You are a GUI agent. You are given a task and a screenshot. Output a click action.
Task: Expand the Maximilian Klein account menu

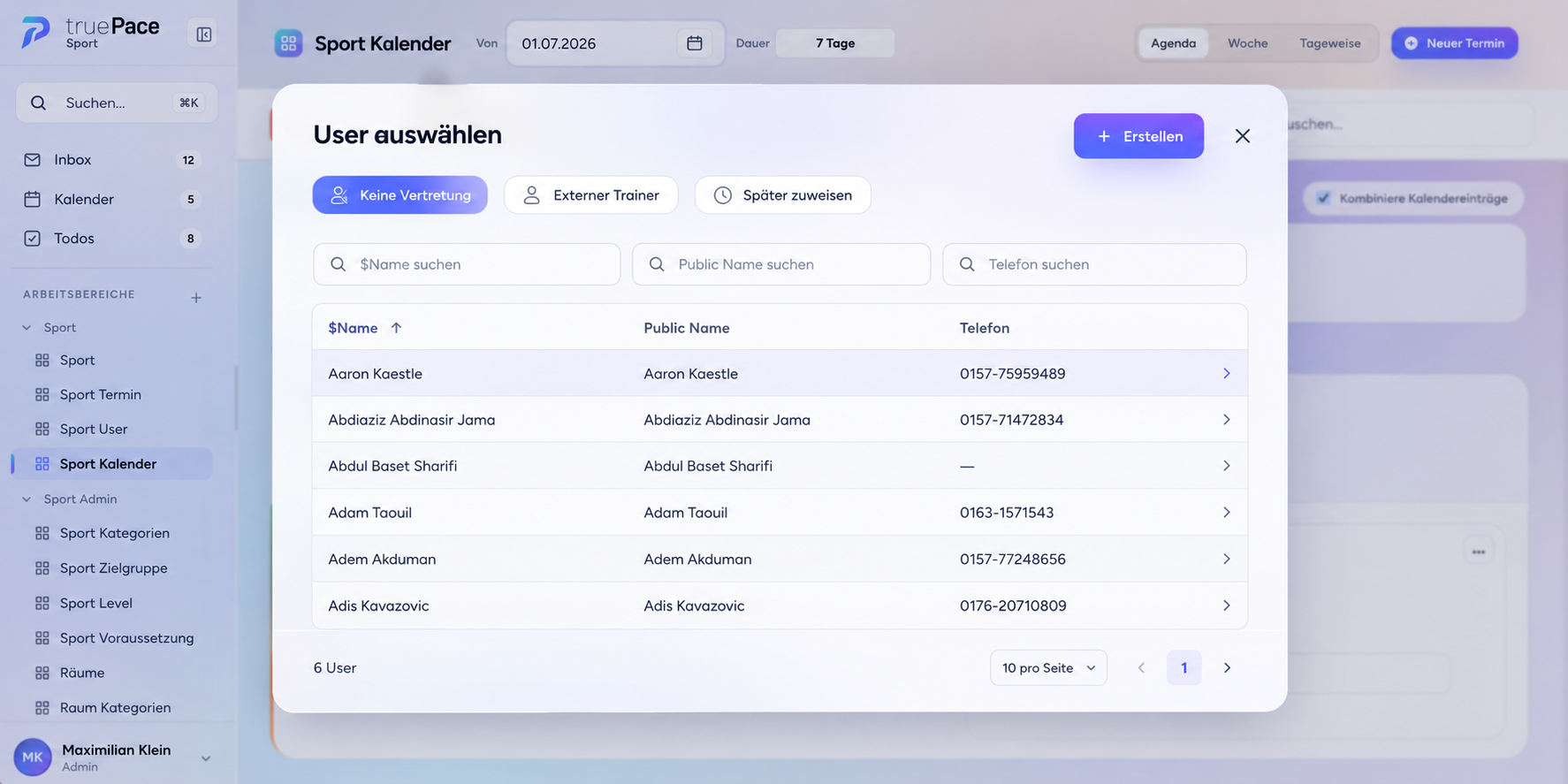point(205,758)
